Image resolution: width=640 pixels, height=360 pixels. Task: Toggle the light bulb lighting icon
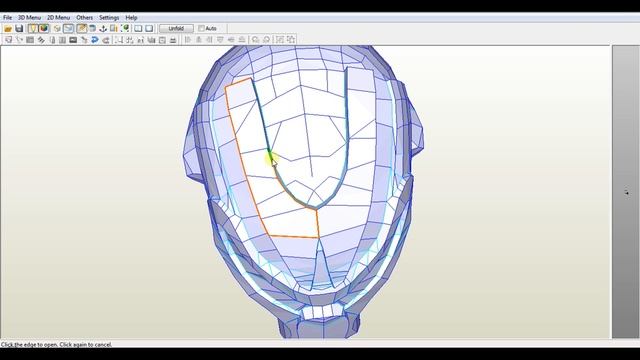[33, 29]
